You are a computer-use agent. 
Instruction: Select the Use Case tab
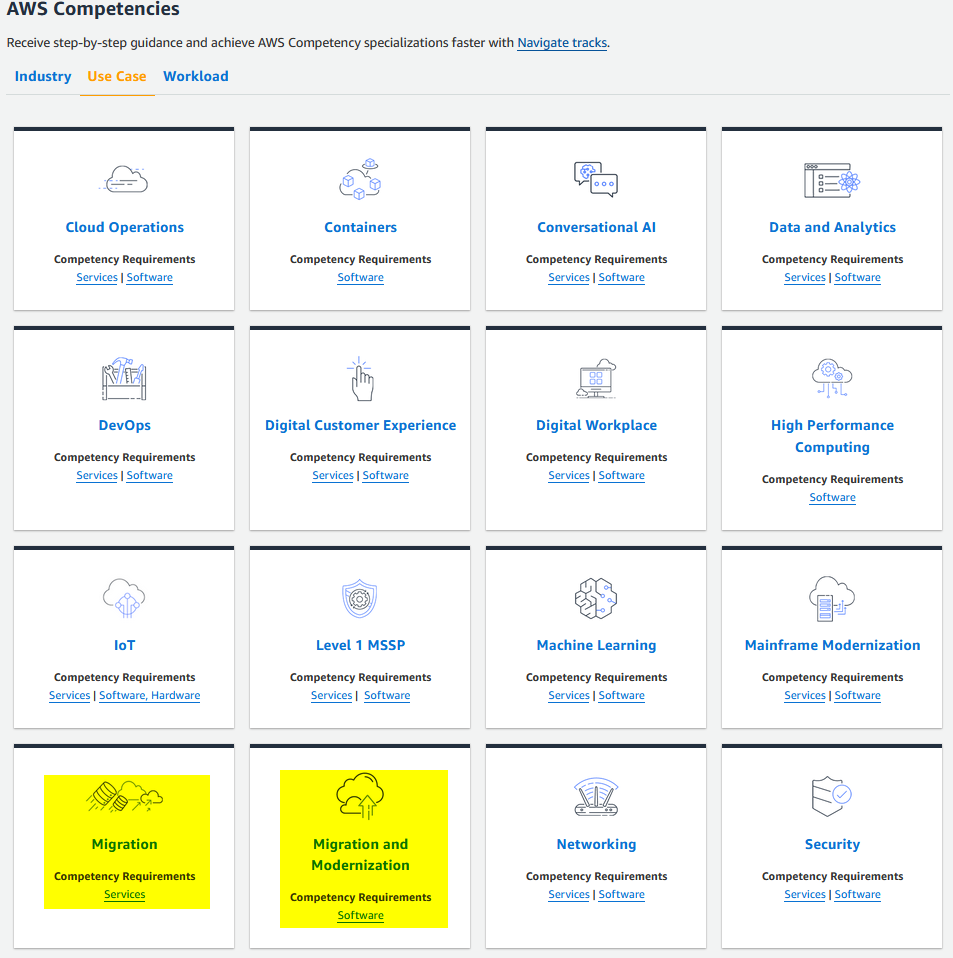(x=117, y=76)
